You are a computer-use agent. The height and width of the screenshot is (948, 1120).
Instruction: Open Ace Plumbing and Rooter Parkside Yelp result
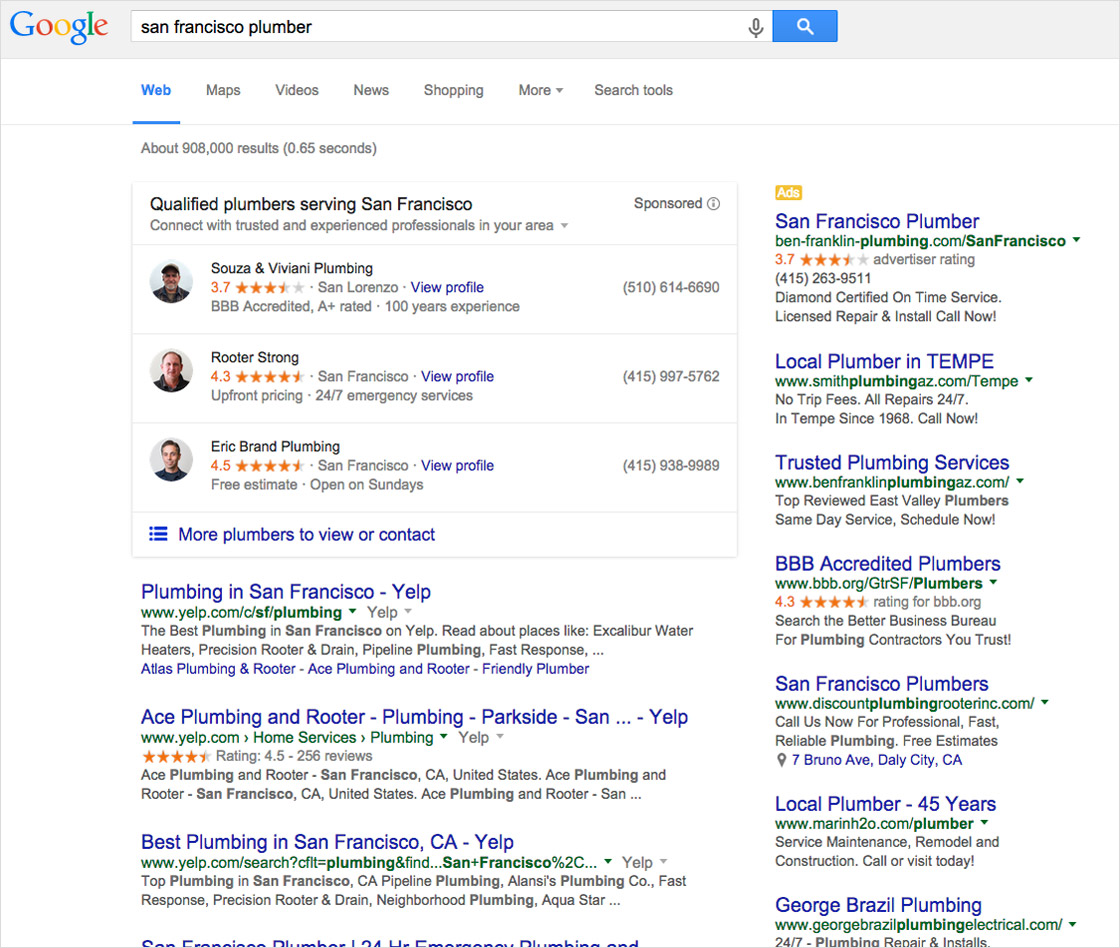coord(414,717)
